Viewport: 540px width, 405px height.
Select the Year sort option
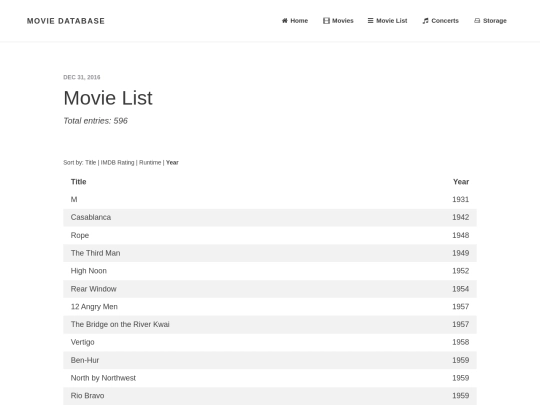[172, 163]
